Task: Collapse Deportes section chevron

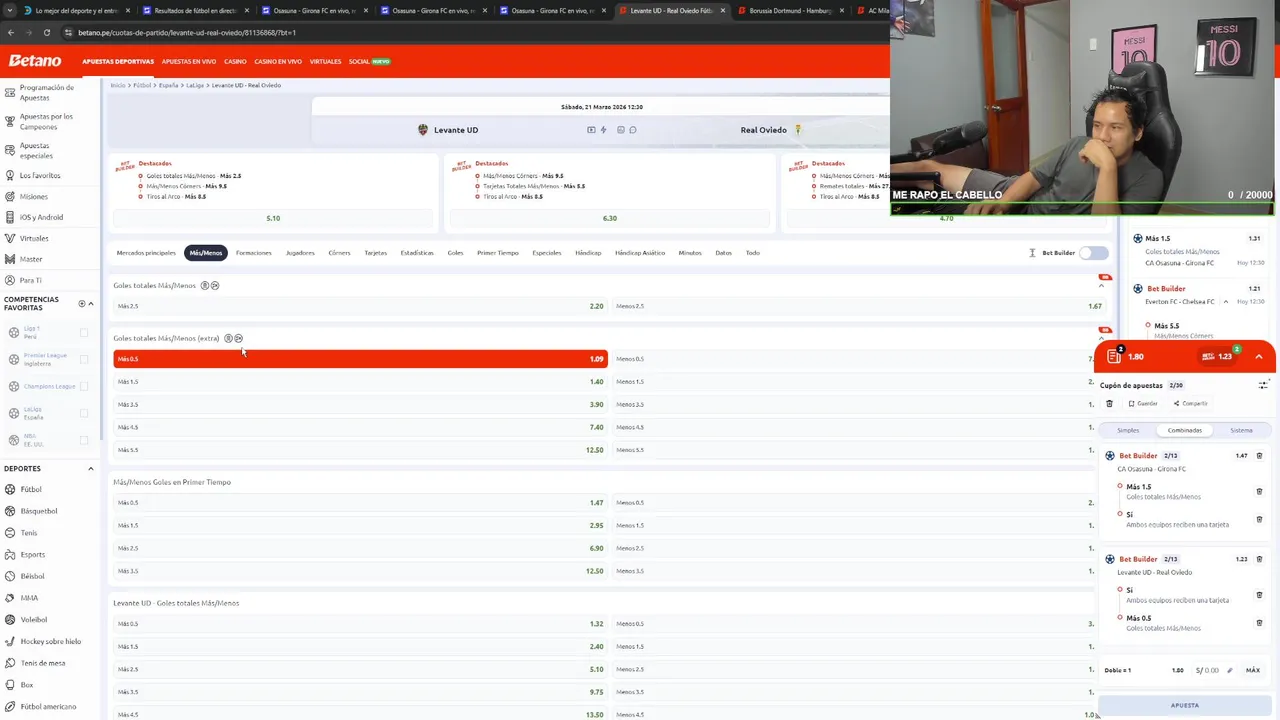Action: (90, 468)
